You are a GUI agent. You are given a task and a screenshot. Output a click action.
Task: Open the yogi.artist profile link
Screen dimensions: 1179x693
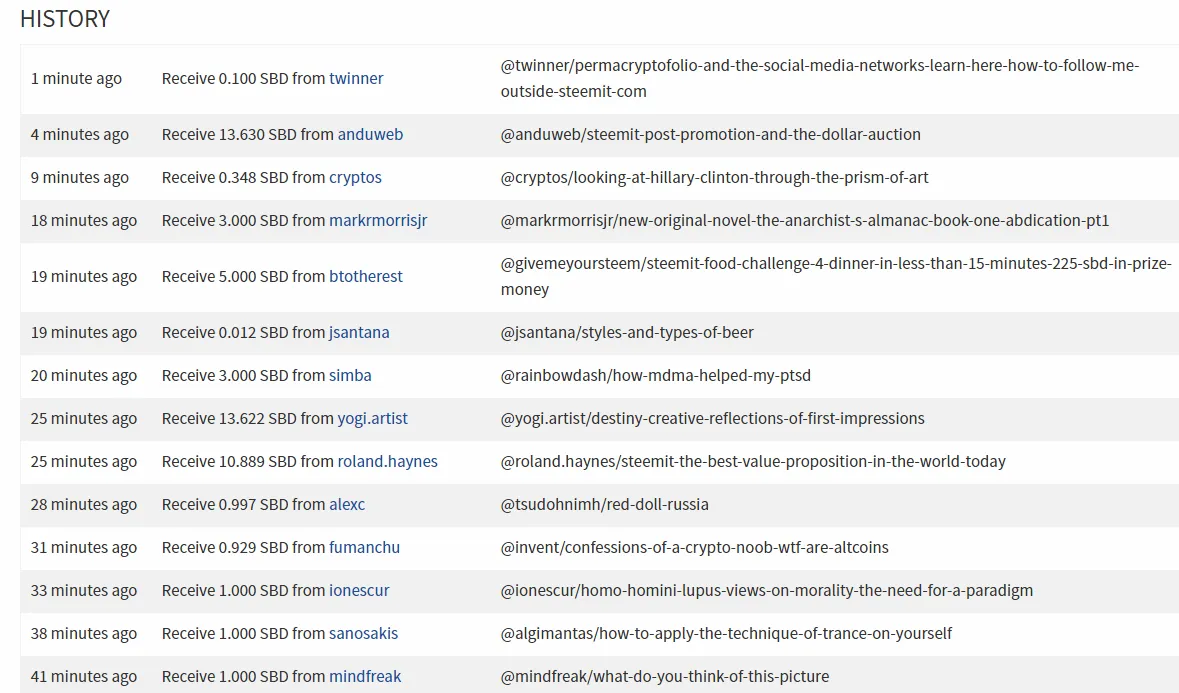pyautogui.click(x=372, y=418)
